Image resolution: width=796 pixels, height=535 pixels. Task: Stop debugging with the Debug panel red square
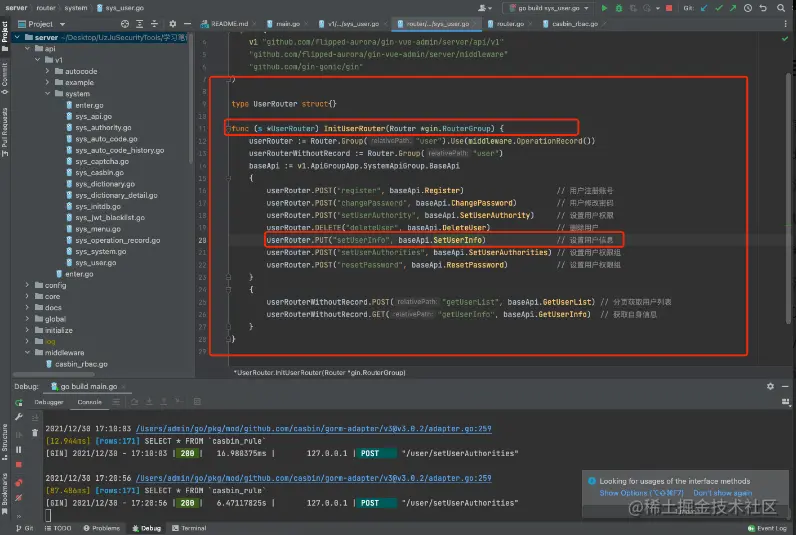coord(19,465)
